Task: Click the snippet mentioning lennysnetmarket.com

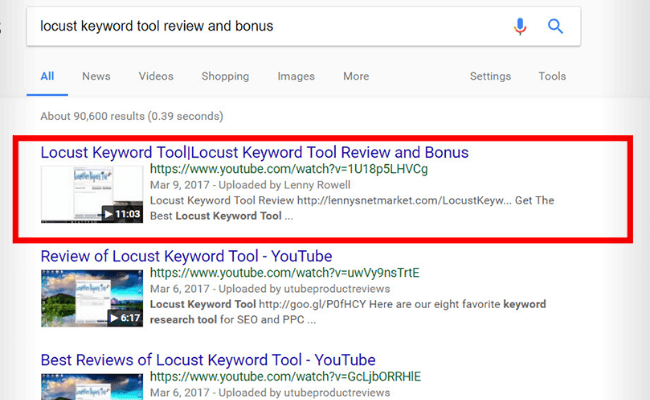Action: pyautogui.click(x=352, y=208)
